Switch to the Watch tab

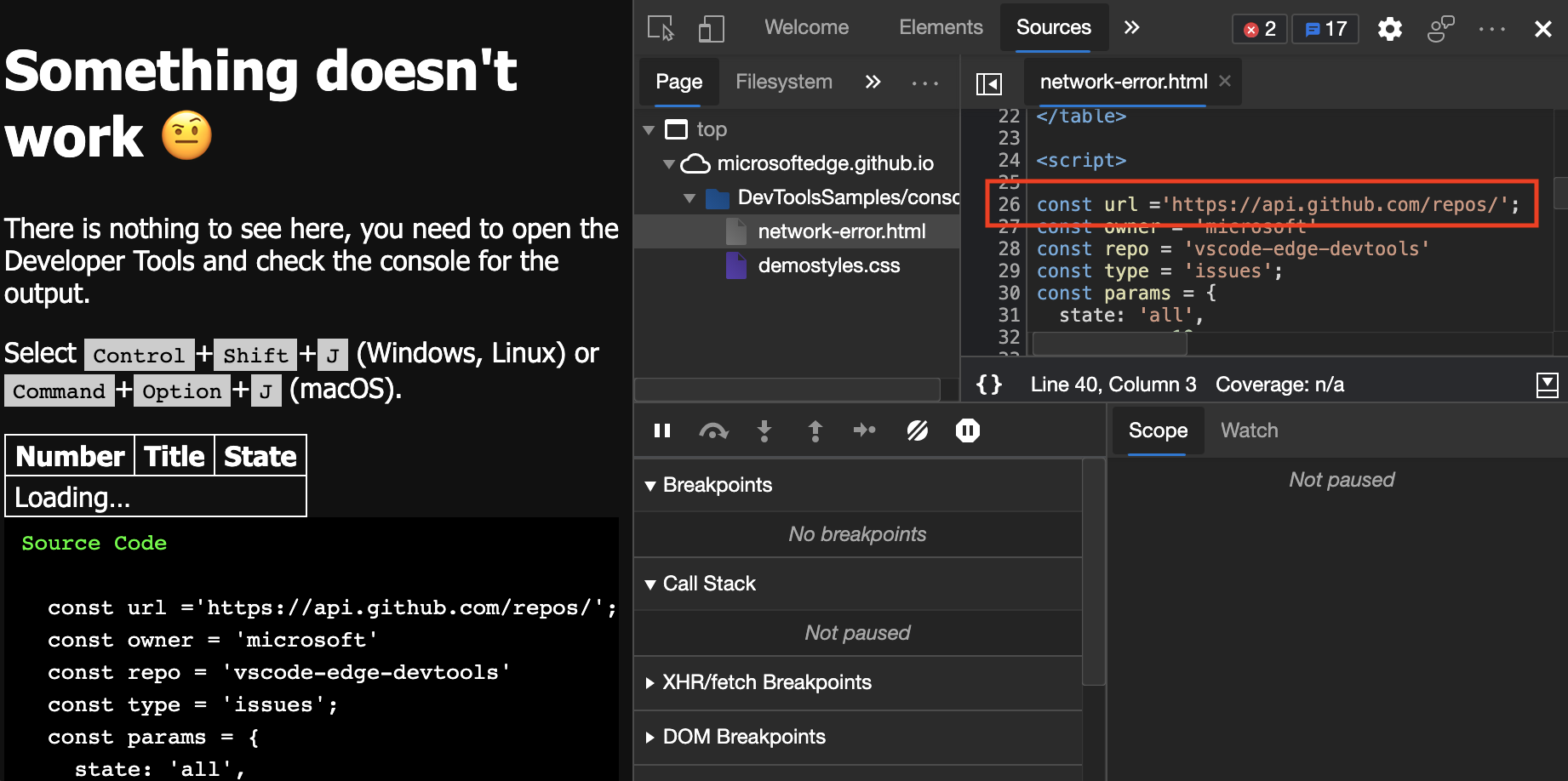click(1249, 430)
